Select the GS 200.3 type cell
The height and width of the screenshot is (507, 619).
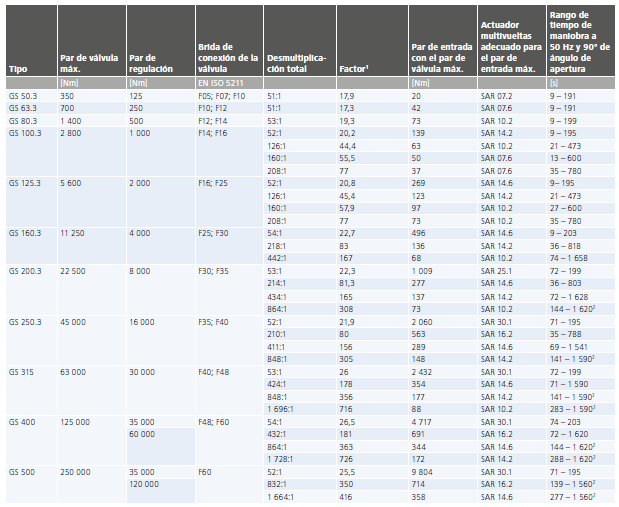pyautogui.click(x=26, y=271)
